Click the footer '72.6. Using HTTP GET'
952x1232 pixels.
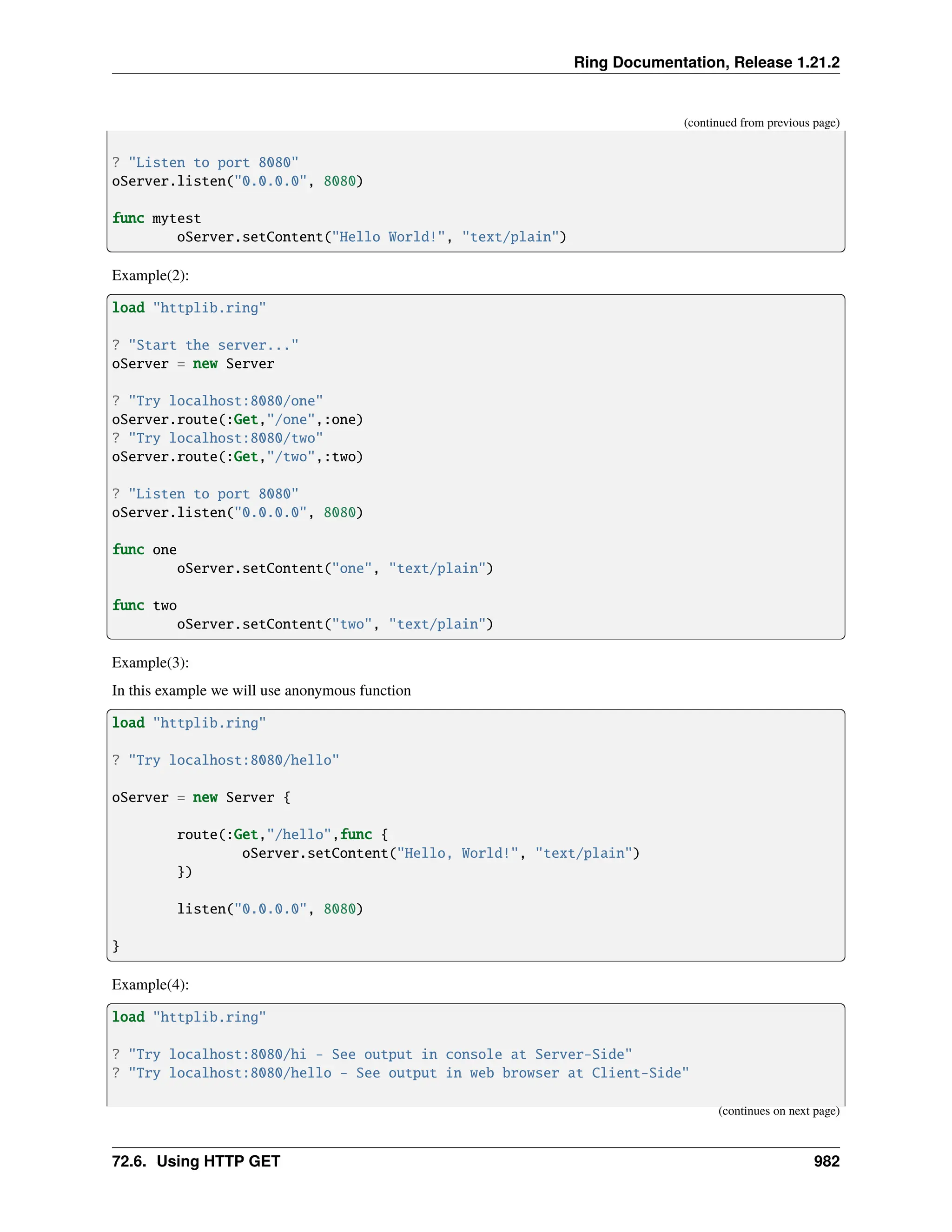196,1161
